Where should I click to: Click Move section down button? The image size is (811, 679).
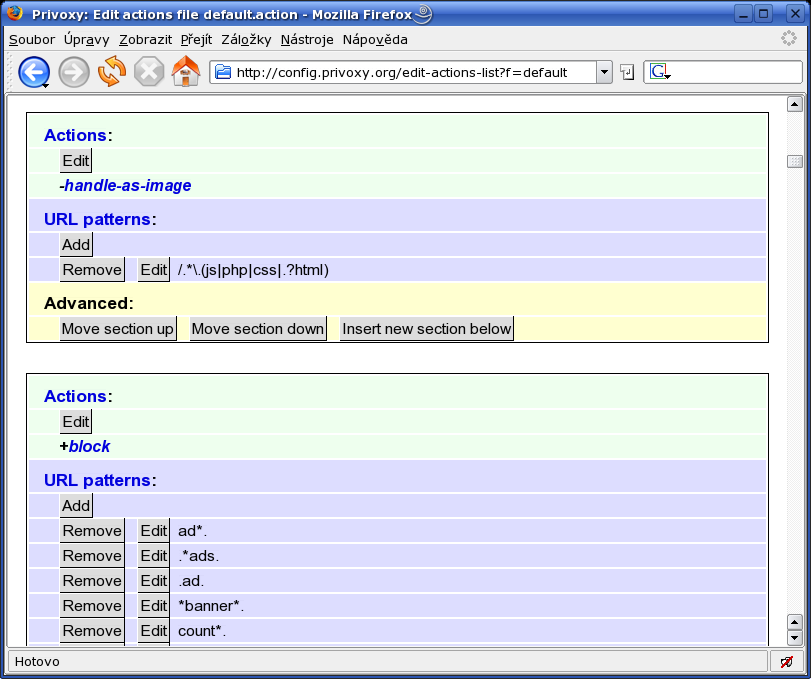[258, 329]
